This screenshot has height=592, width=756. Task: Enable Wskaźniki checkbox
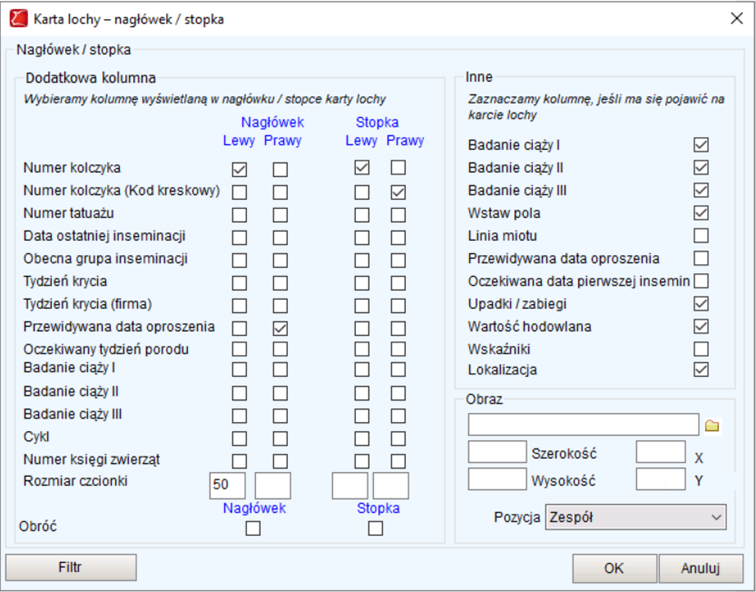701,349
